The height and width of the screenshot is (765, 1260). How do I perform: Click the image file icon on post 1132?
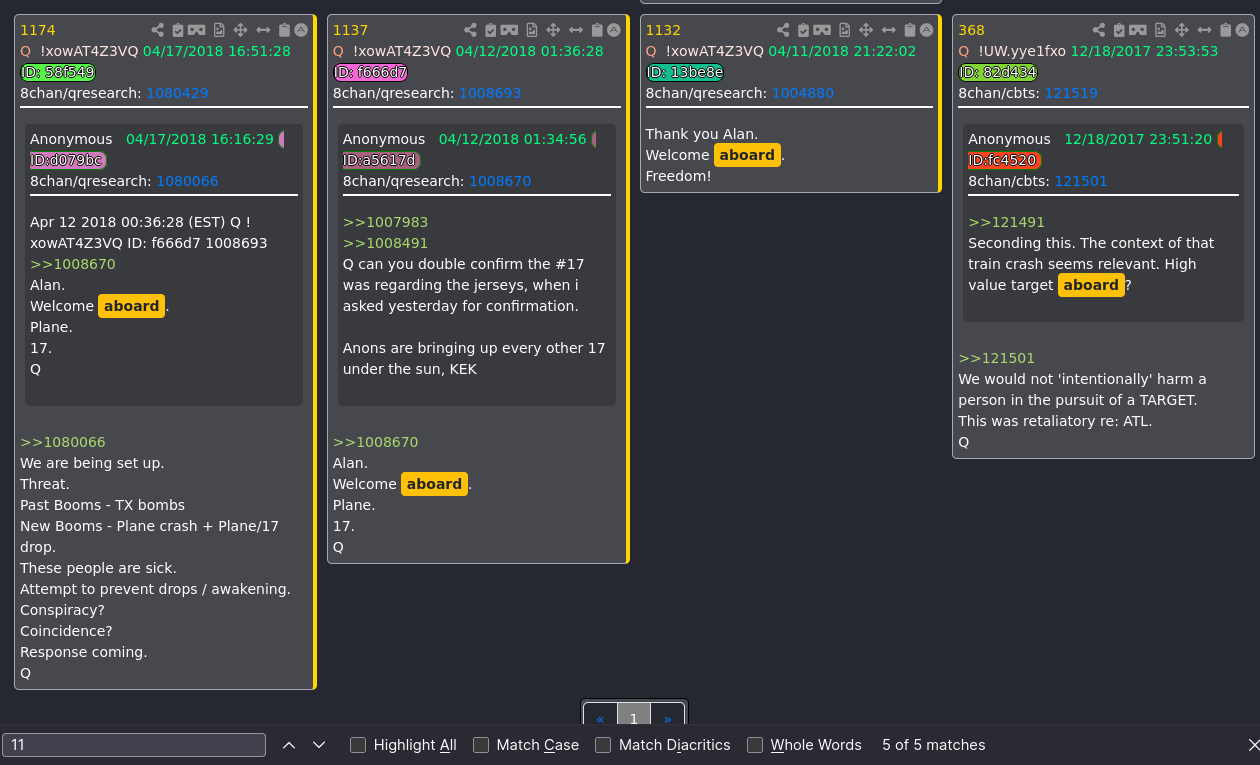845,30
